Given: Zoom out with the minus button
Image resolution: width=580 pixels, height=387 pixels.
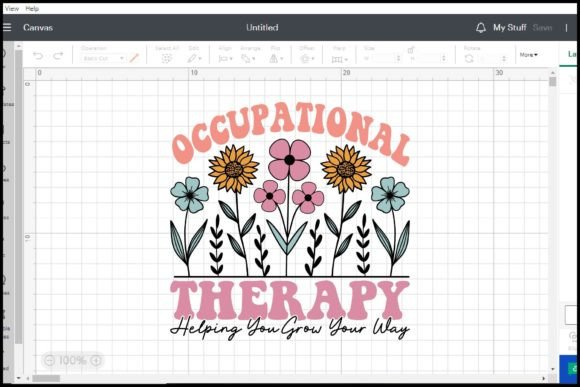Looking at the screenshot, I should (50, 360).
